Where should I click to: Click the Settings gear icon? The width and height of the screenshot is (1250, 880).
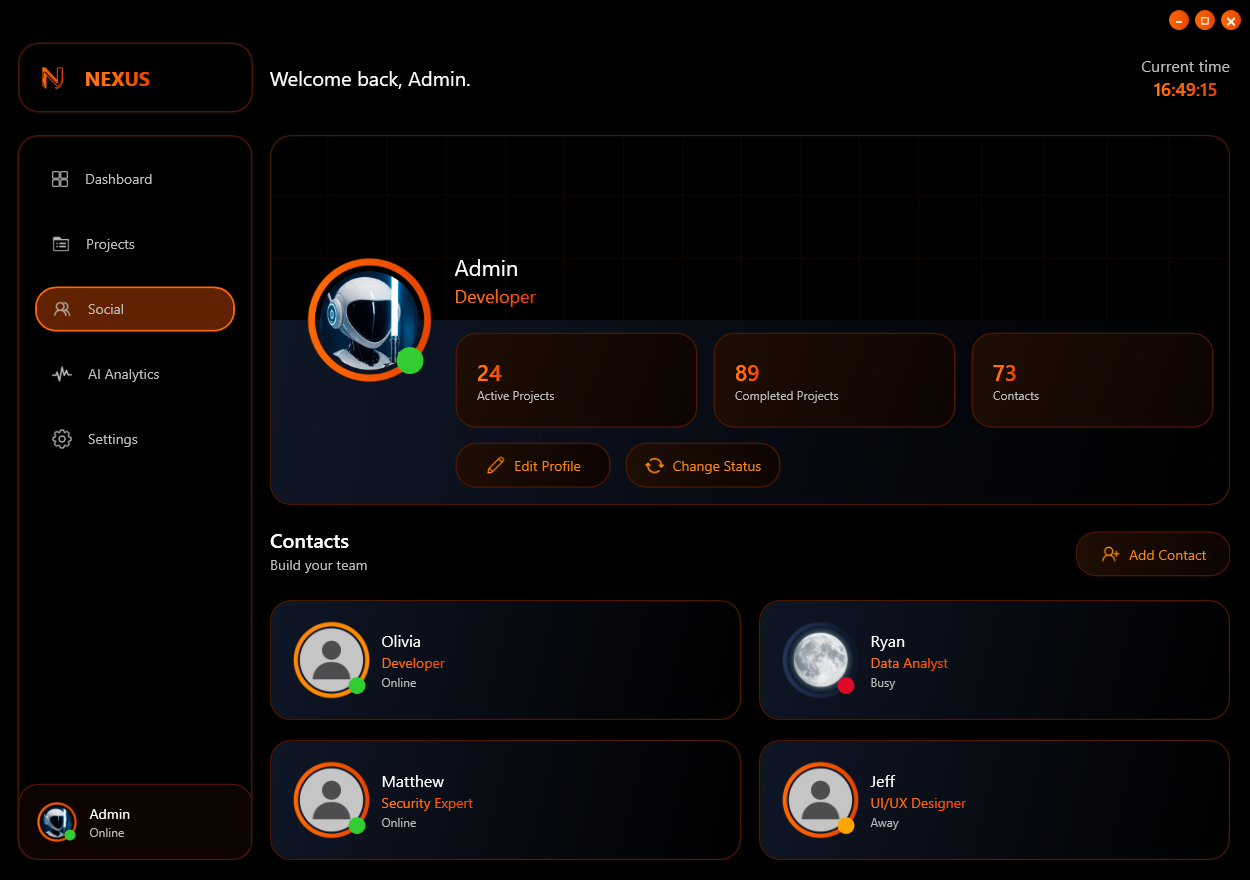[x=62, y=439]
